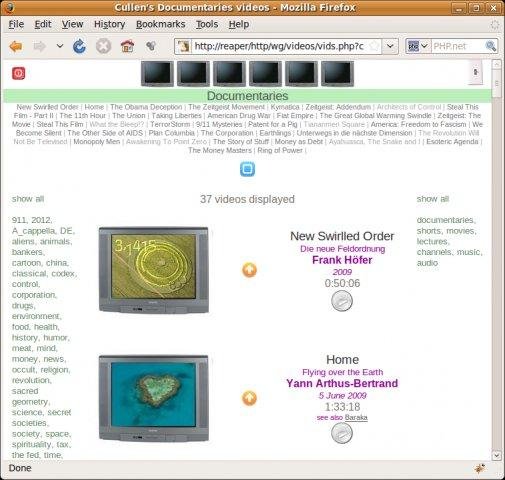Open the Tools menu
The height and width of the screenshot is (480, 505).
point(207,24)
